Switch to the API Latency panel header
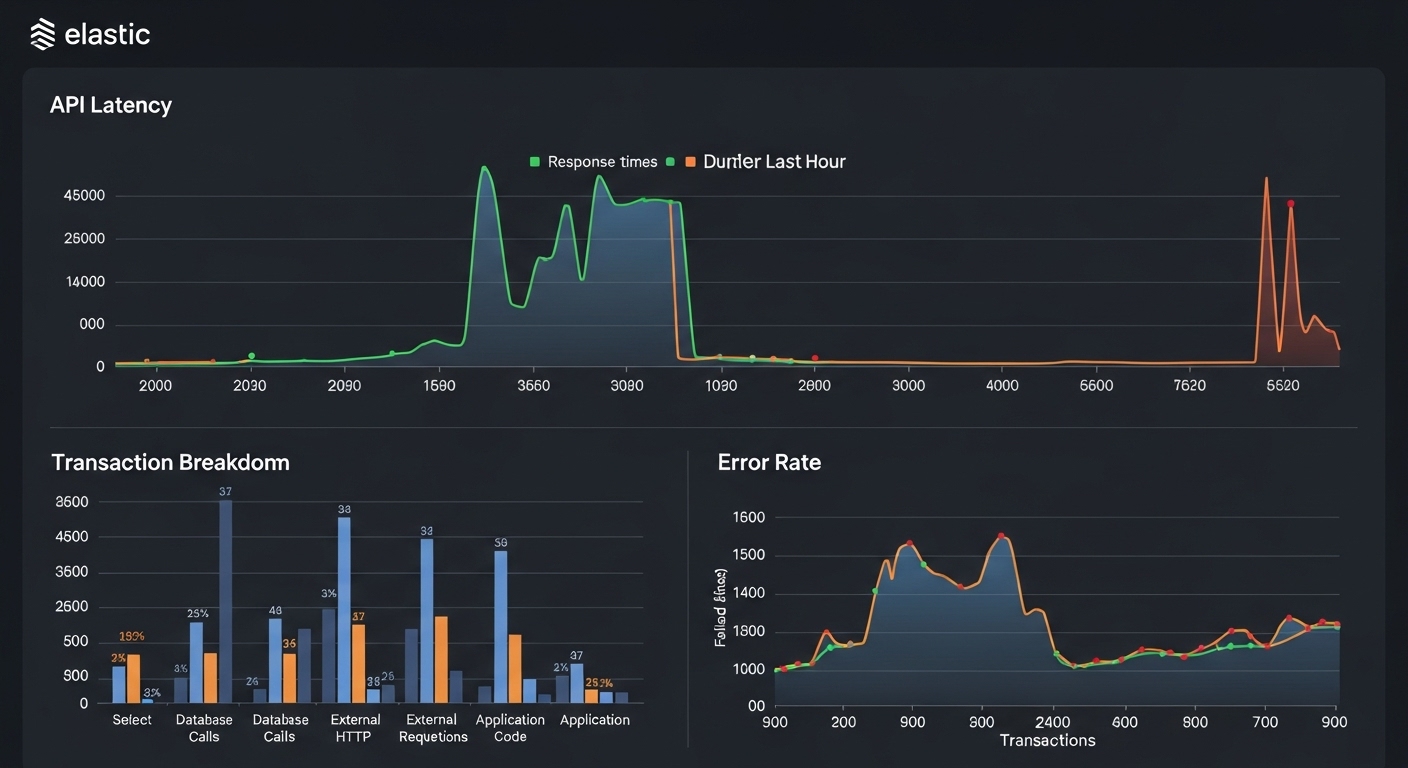1408x768 pixels. pyautogui.click(x=111, y=104)
